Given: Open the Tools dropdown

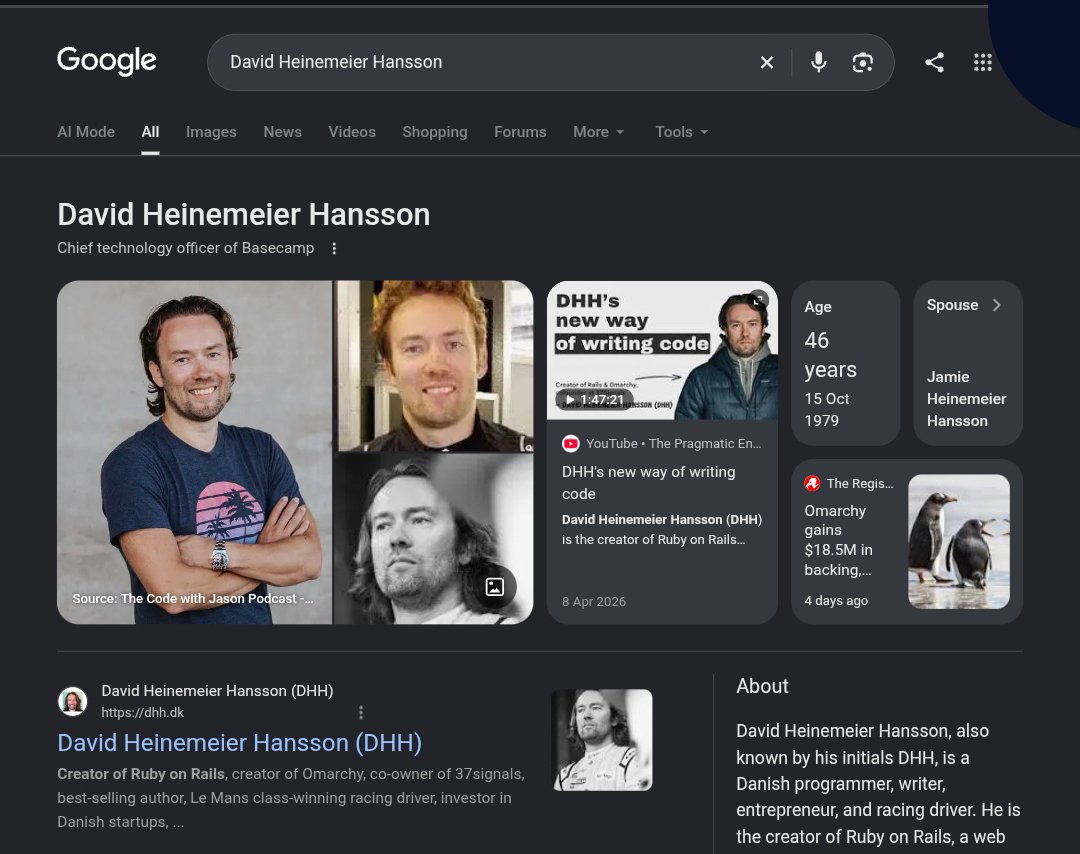Looking at the screenshot, I should (681, 132).
